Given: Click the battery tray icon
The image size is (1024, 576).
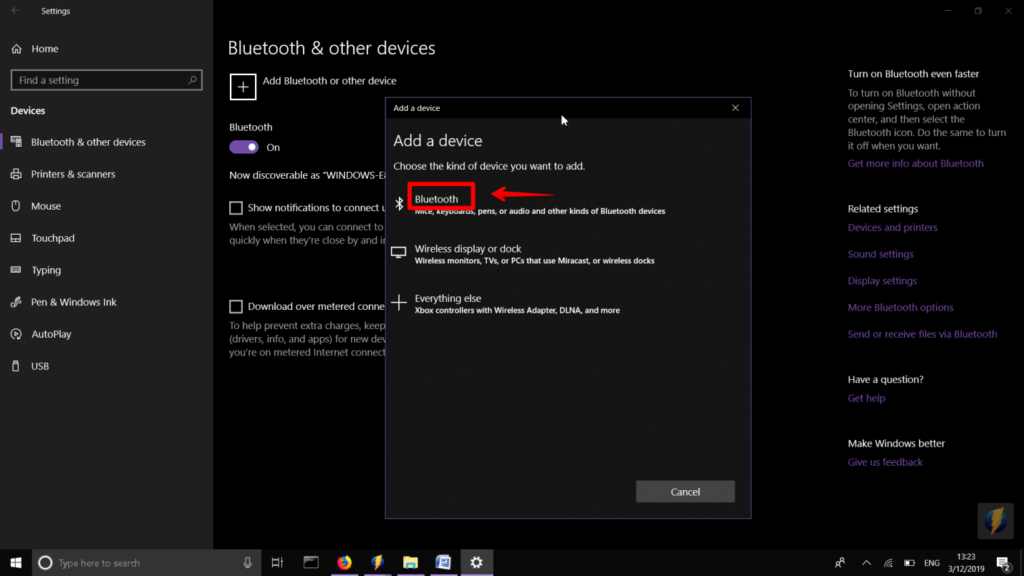Looking at the screenshot, I should tap(909, 562).
